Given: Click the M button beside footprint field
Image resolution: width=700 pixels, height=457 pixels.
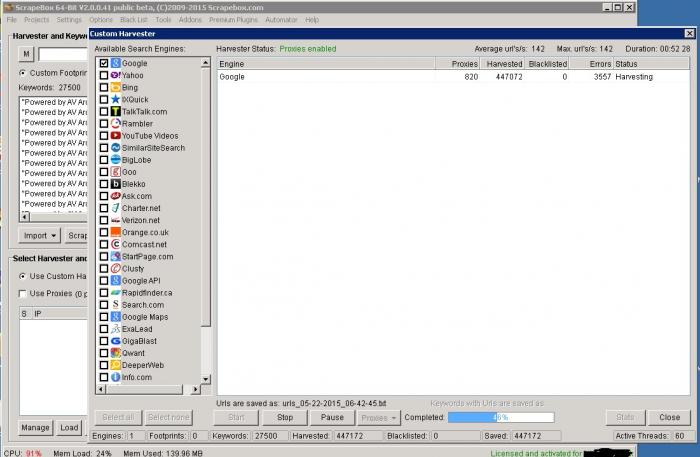Looking at the screenshot, I should click(x=26, y=54).
